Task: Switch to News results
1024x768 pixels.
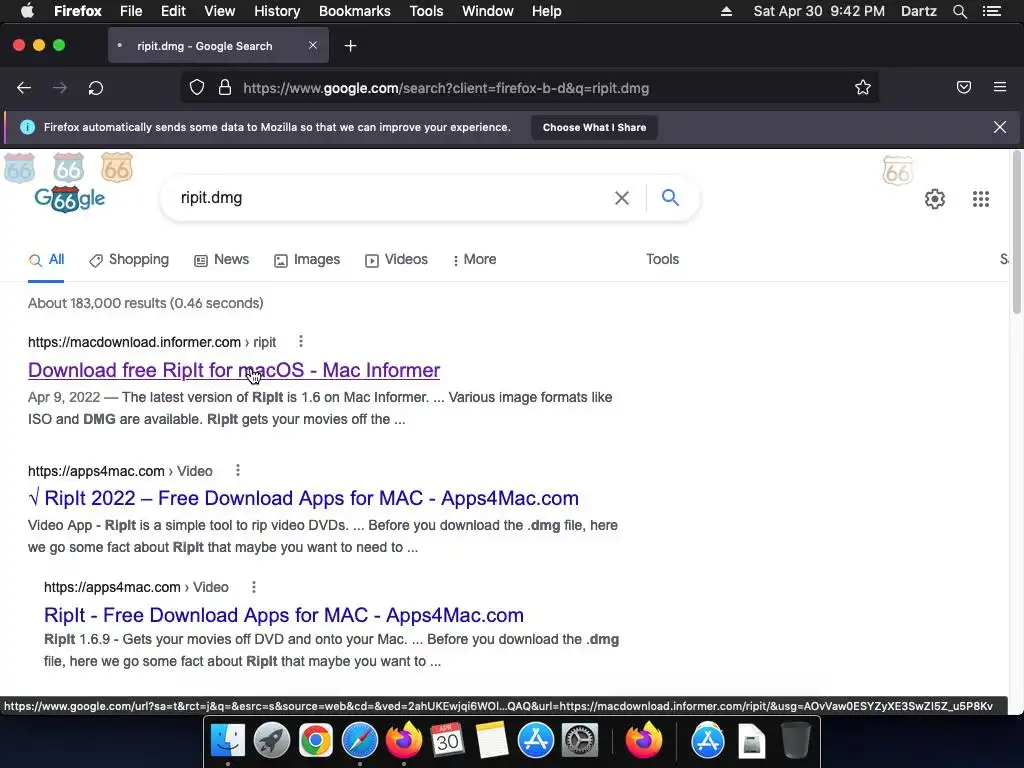Action: (x=221, y=260)
